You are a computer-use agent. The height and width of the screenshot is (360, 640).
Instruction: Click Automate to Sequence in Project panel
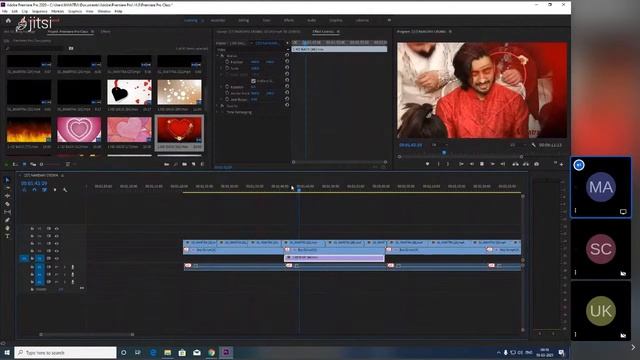pos(167,164)
